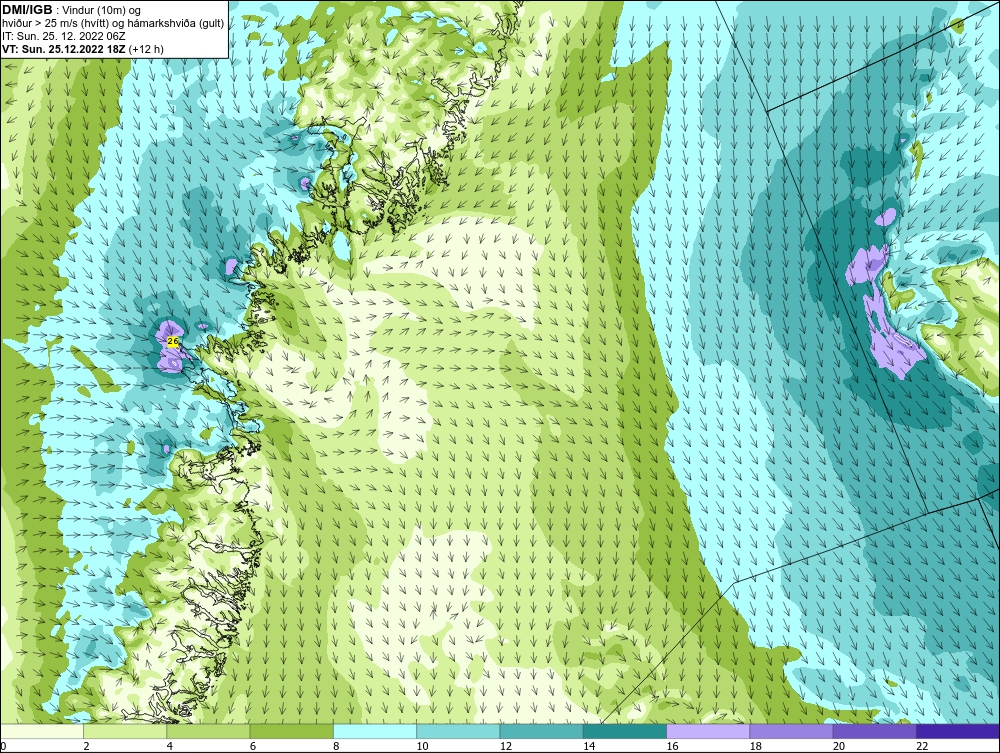Select the 10–12 m/s legend color swatch
Image resolution: width=1000 pixels, height=753 pixels.
458,731
